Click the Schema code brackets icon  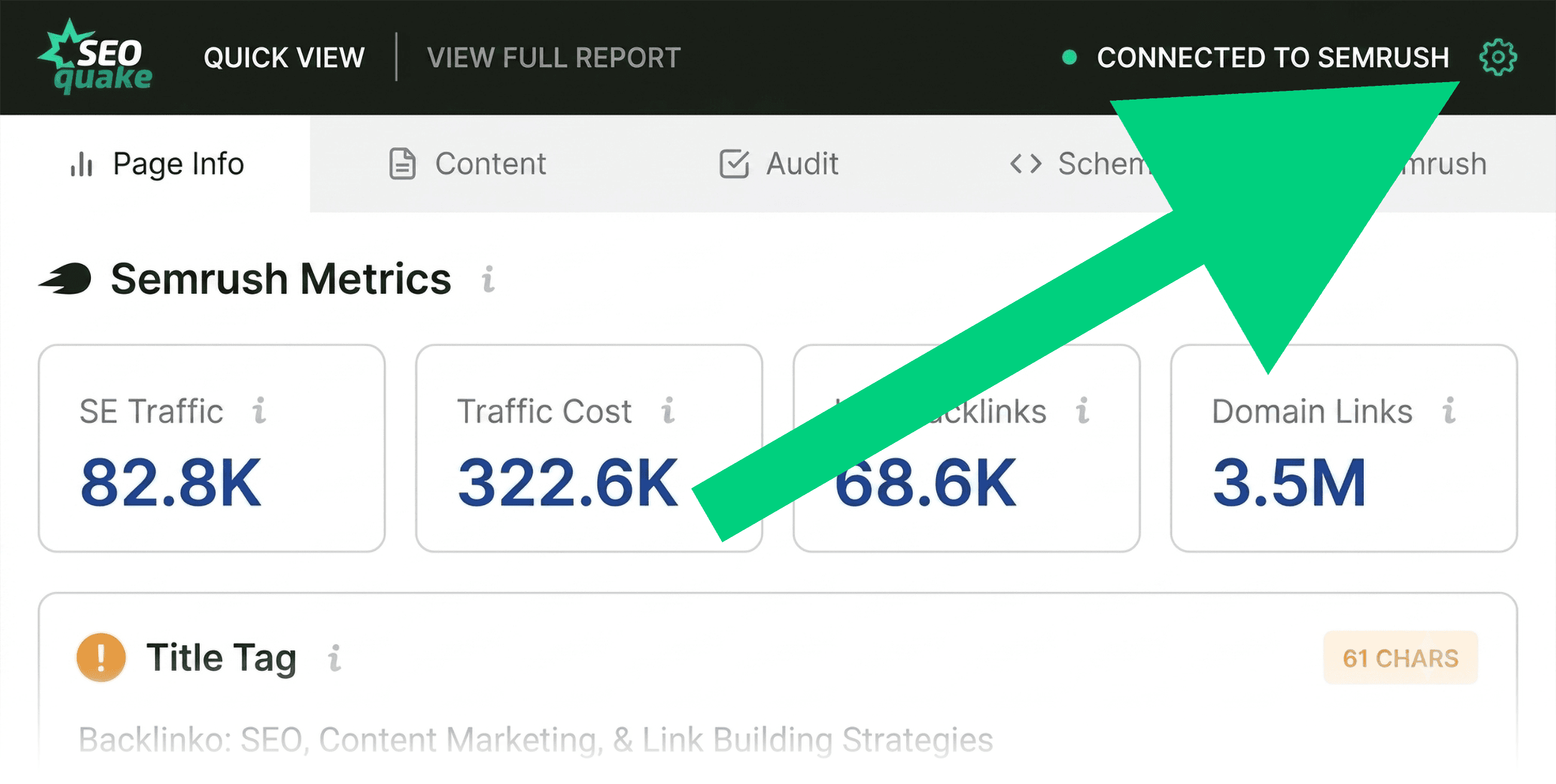[1026, 164]
